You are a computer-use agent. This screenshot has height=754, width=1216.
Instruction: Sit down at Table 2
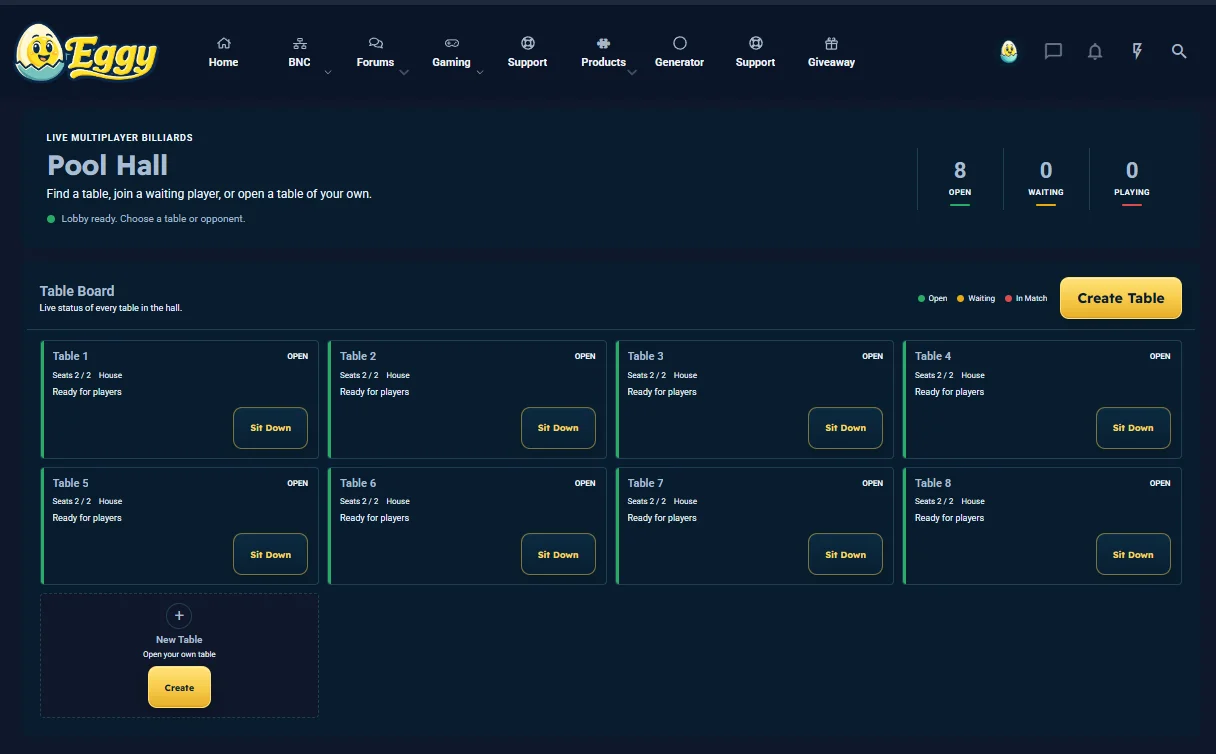[558, 428]
